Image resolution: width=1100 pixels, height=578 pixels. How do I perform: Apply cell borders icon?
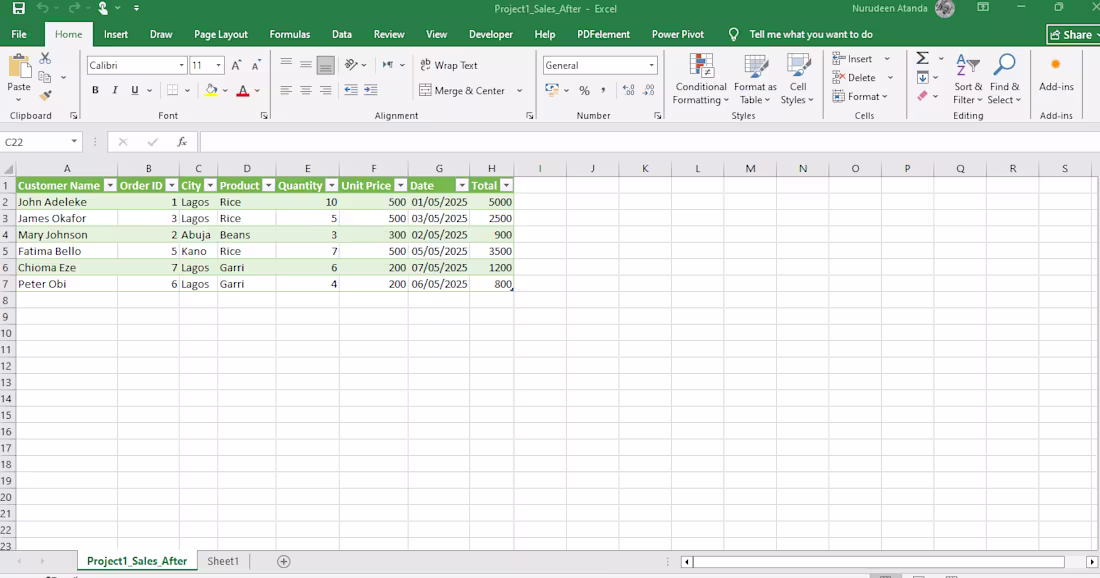point(173,90)
